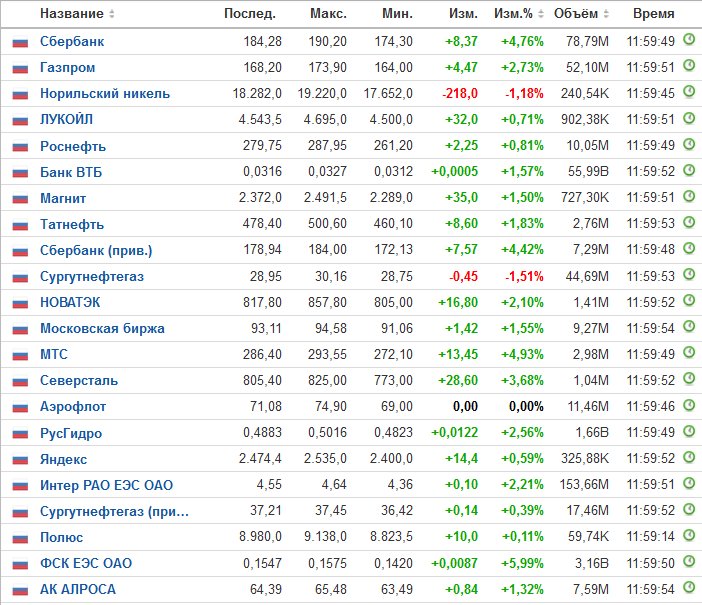Open the Роснефть stock link
702x605 pixels.
[x=73, y=146]
